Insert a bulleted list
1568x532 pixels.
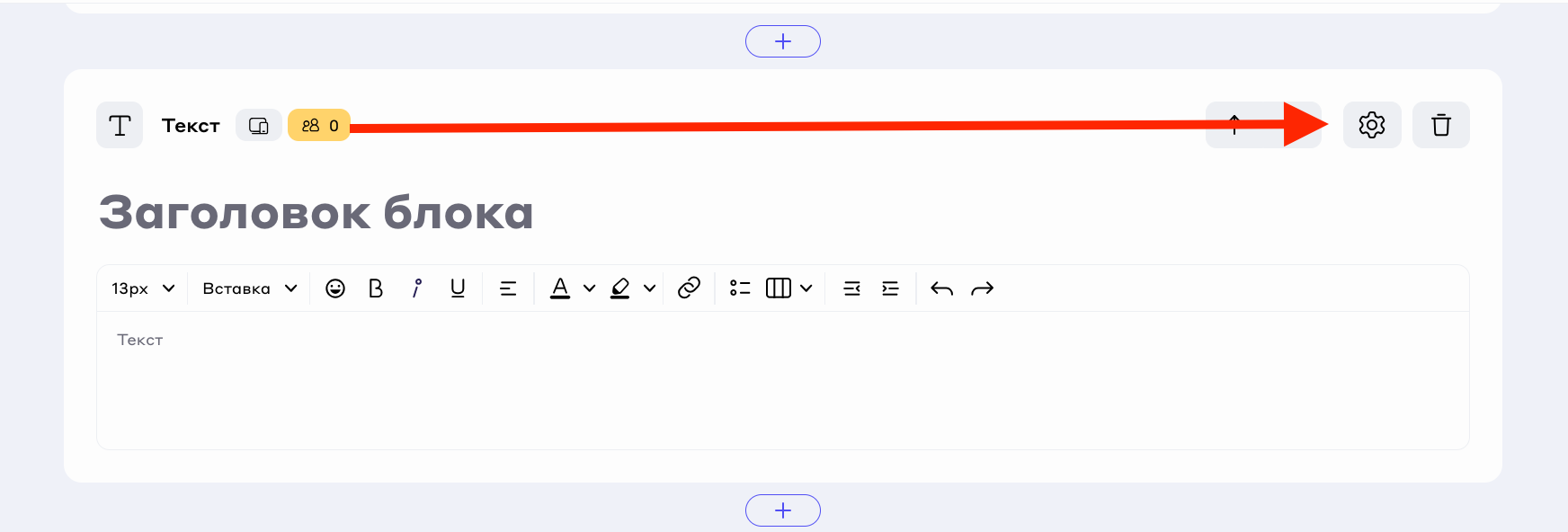point(740,288)
